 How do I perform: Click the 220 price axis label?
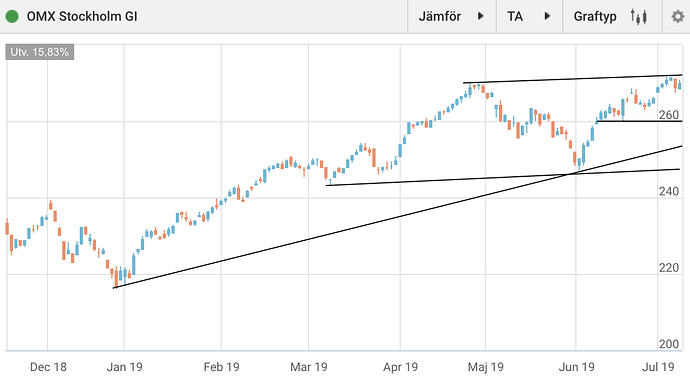(668, 268)
